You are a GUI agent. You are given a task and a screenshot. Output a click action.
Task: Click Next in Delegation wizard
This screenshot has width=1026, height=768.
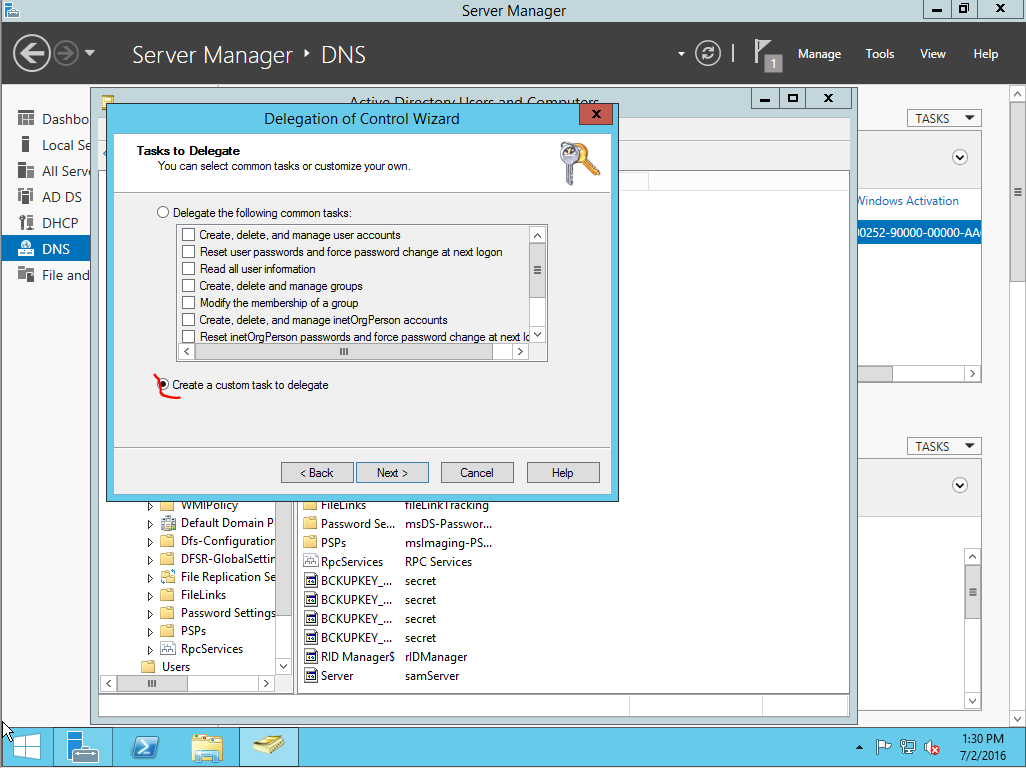pos(392,472)
